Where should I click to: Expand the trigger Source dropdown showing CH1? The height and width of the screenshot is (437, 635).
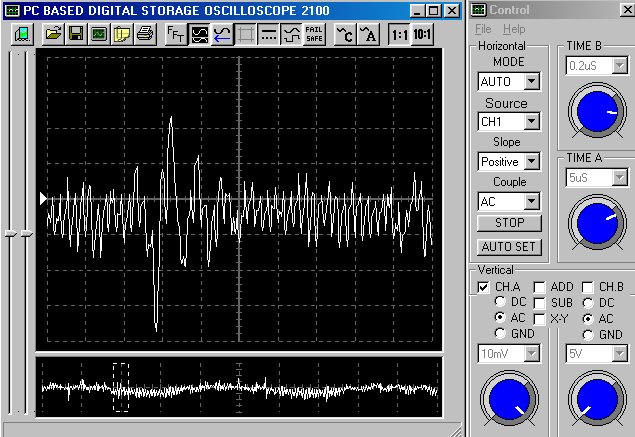coord(531,121)
